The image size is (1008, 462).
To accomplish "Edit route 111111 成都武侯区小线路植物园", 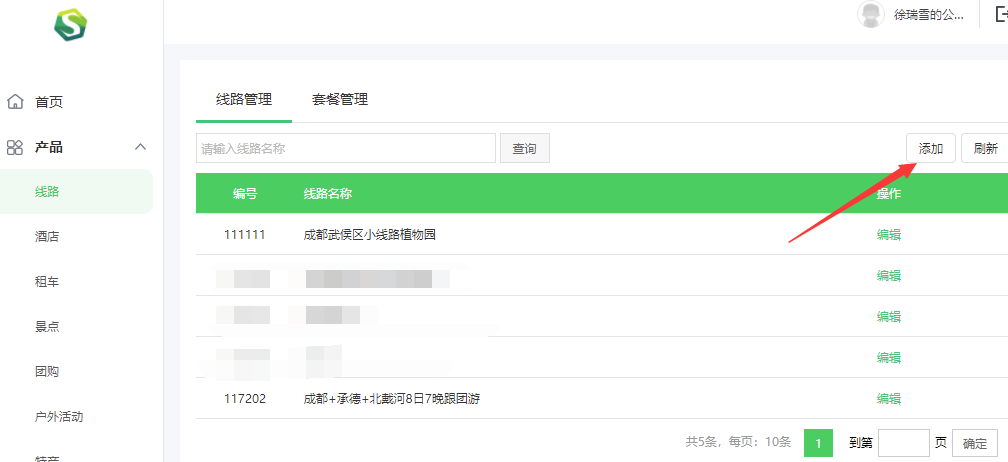I will tap(888, 235).
